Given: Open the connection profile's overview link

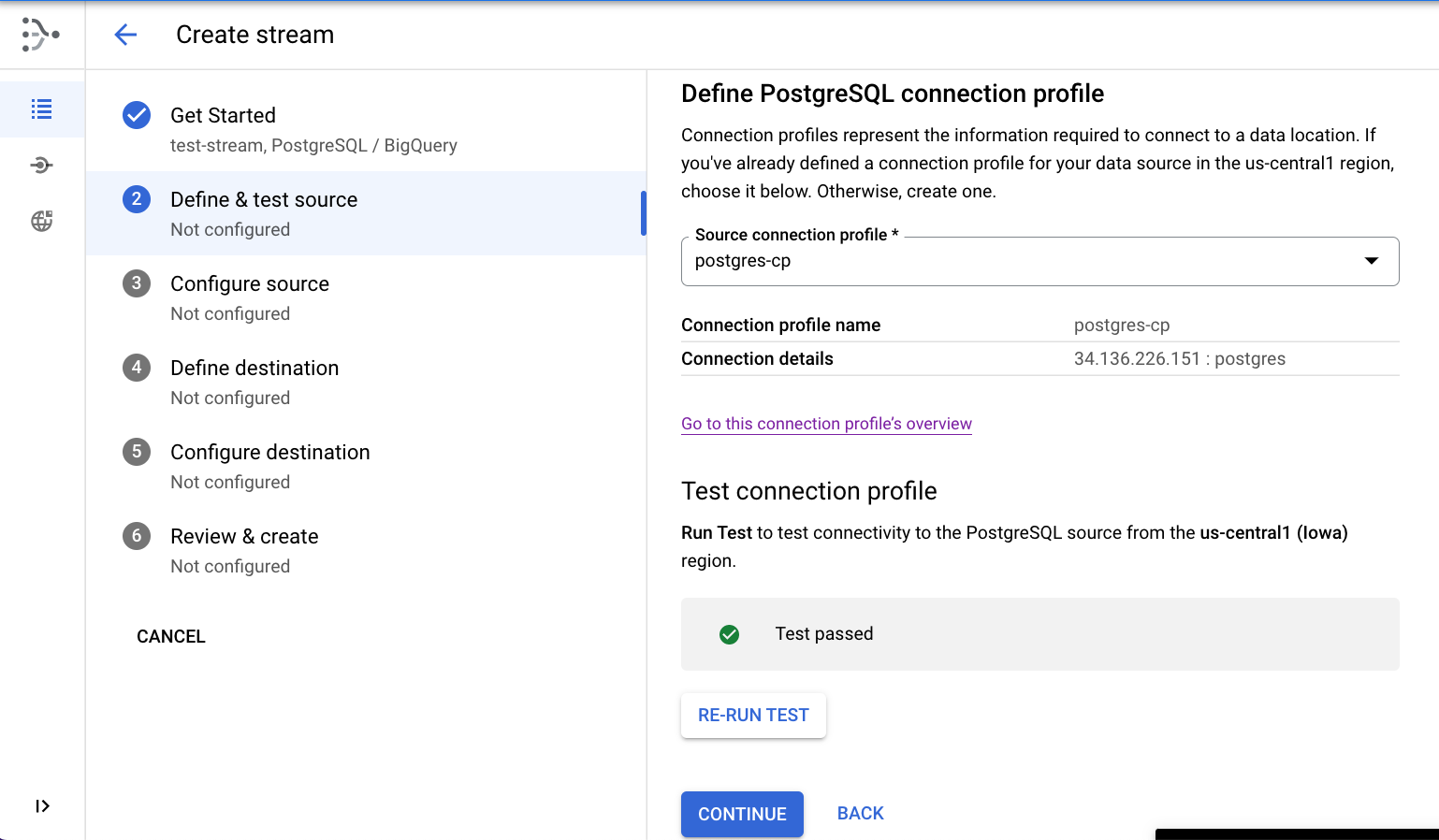Looking at the screenshot, I should 826,424.
